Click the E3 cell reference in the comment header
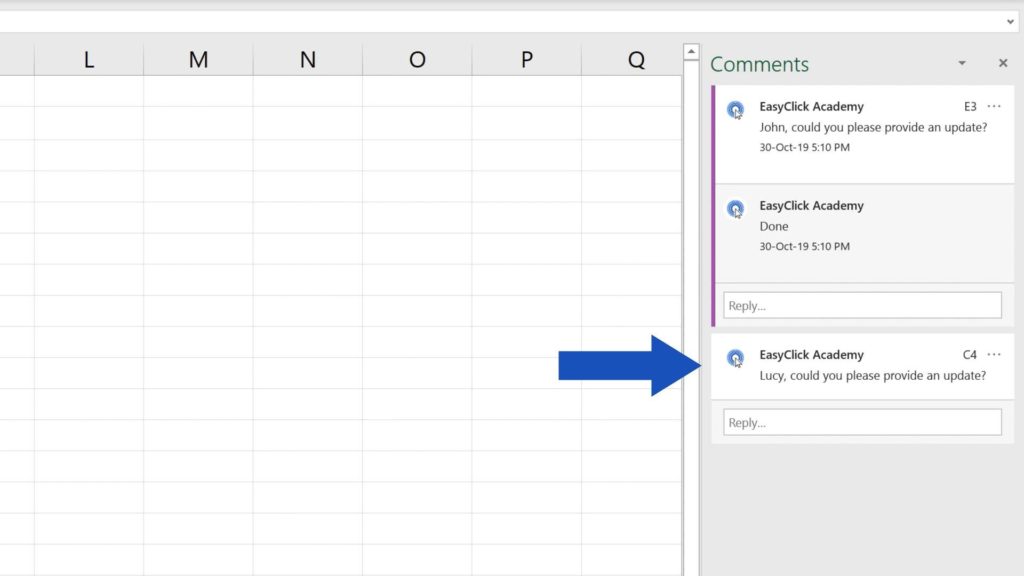 pyautogui.click(x=968, y=105)
